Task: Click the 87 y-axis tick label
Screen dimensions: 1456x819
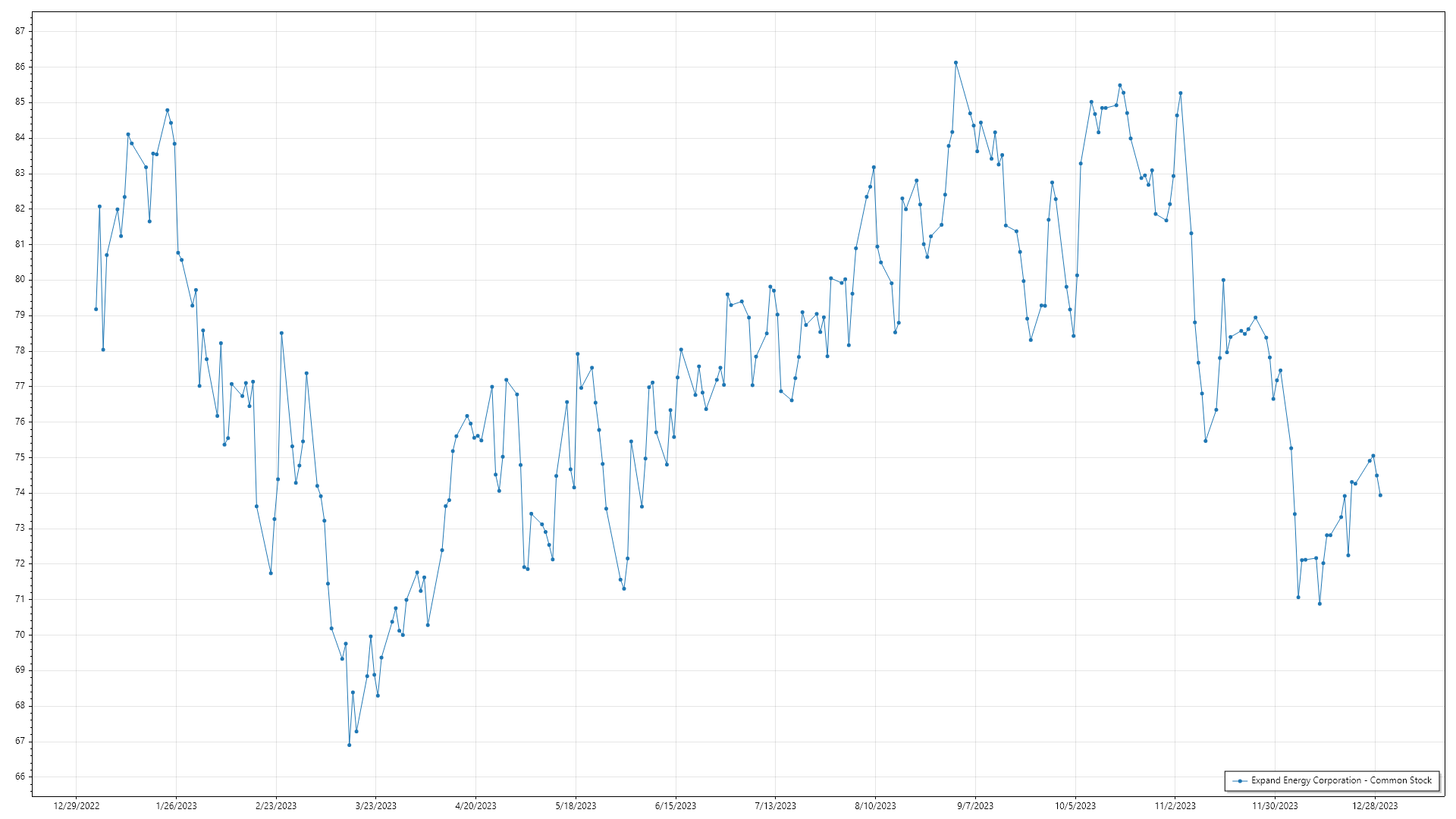Action: [x=20, y=31]
